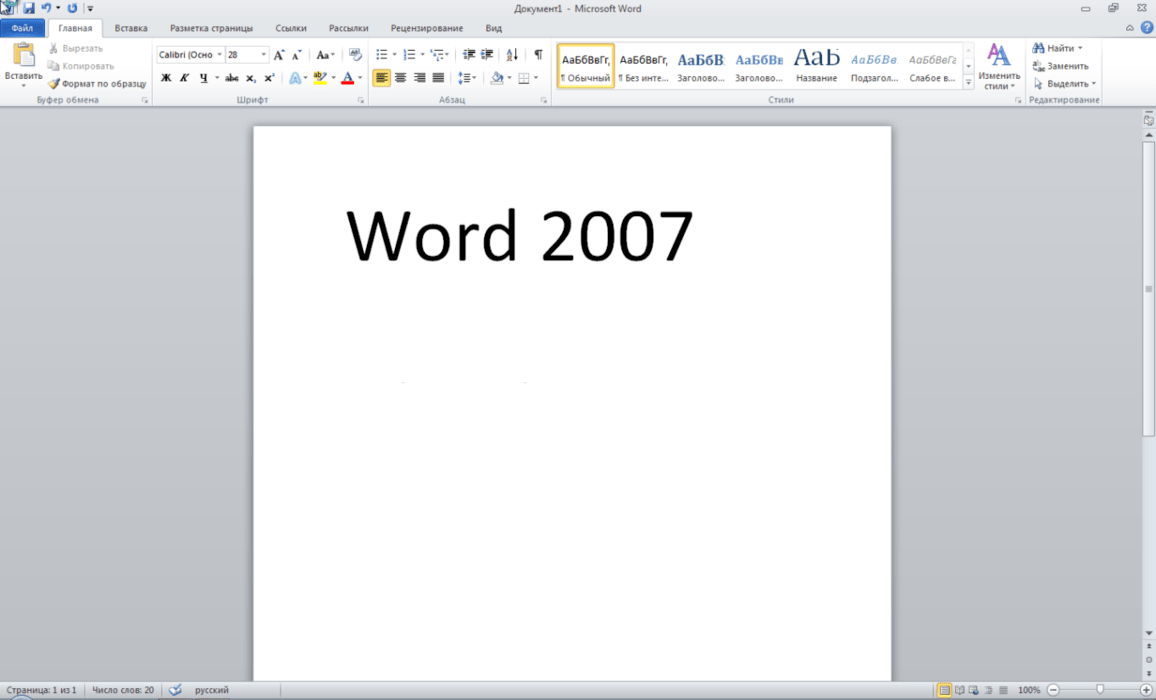Click the Grow Font icon
This screenshot has height=700, width=1156.
coord(279,55)
